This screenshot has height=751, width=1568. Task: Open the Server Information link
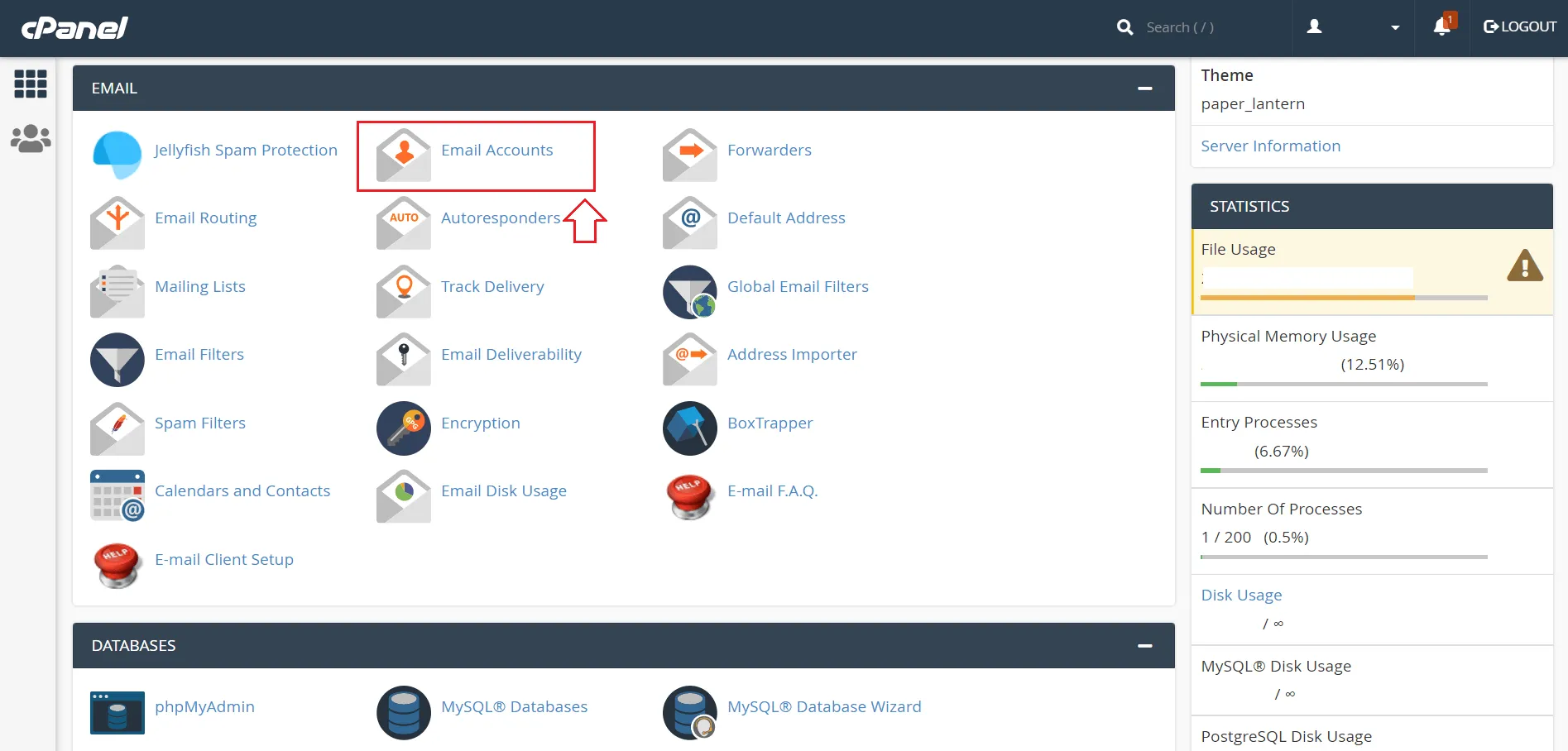1271,146
